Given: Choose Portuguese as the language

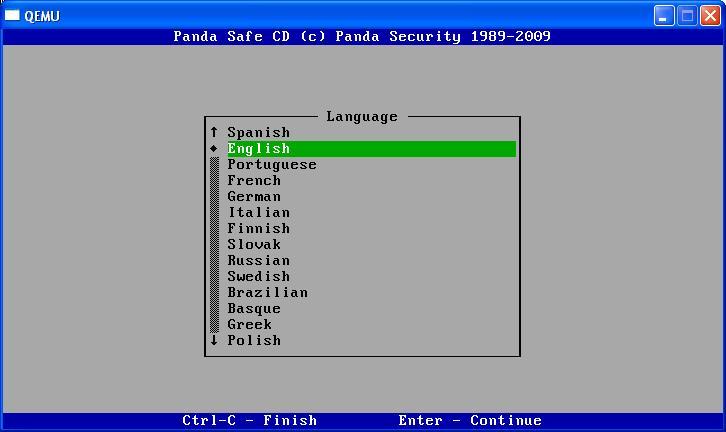Looking at the screenshot, I should point(271,165).
